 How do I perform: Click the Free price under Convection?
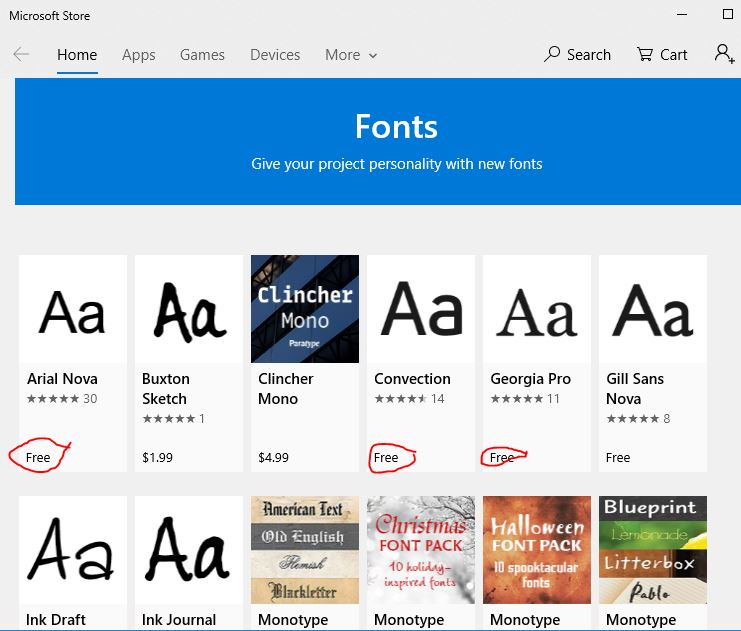coord(386,458)
